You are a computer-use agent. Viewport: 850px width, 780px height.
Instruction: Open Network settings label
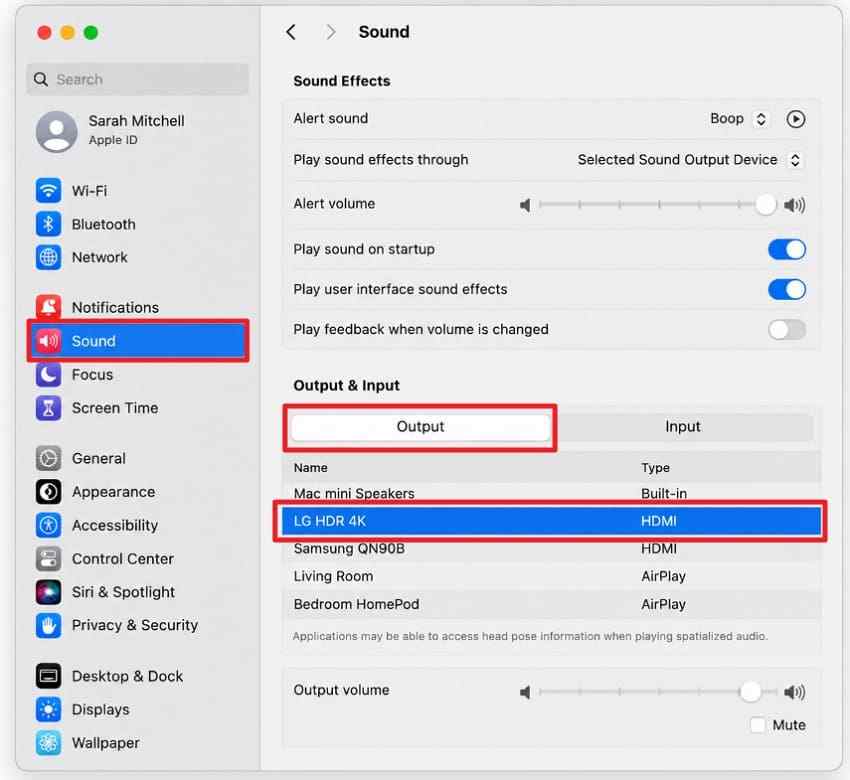coord(100,257)
